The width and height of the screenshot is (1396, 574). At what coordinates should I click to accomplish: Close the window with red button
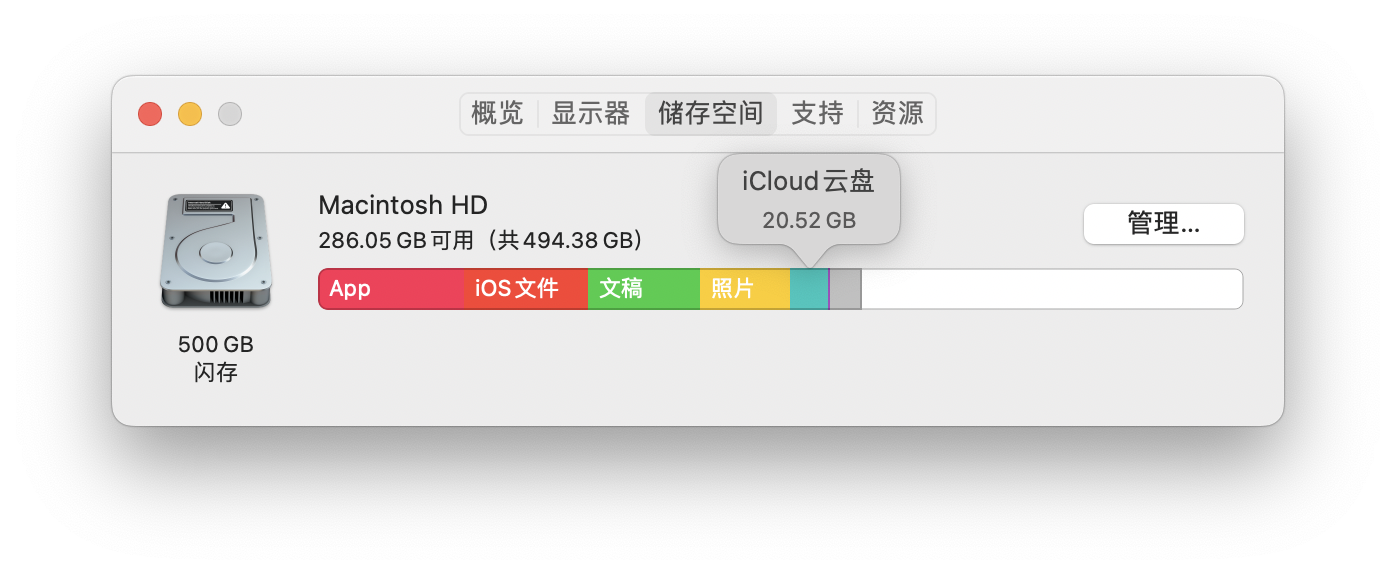click(x=150, y=114)
